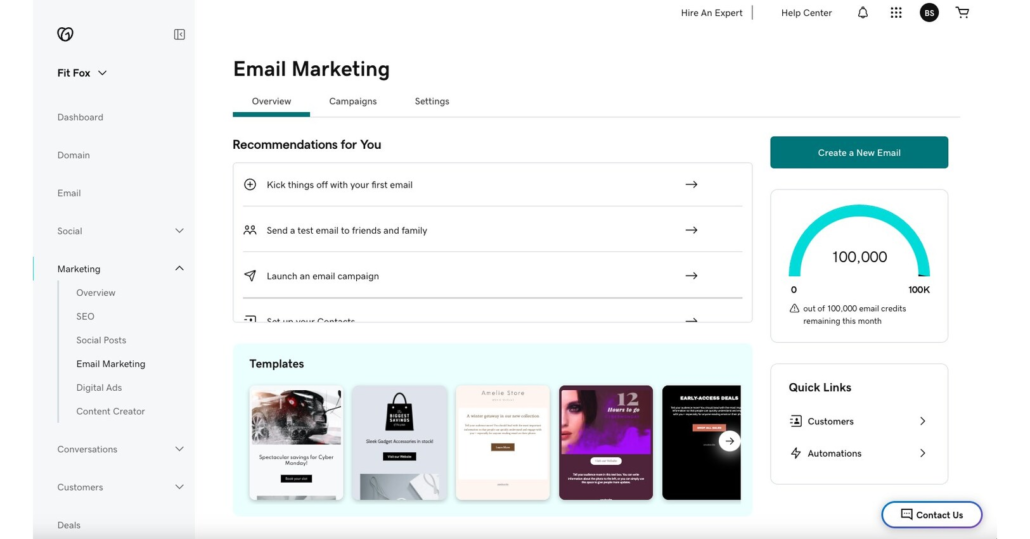Open Customers quick link chevron
The height and width of the screenshot is (539, 1030).
tap(922, 421)
